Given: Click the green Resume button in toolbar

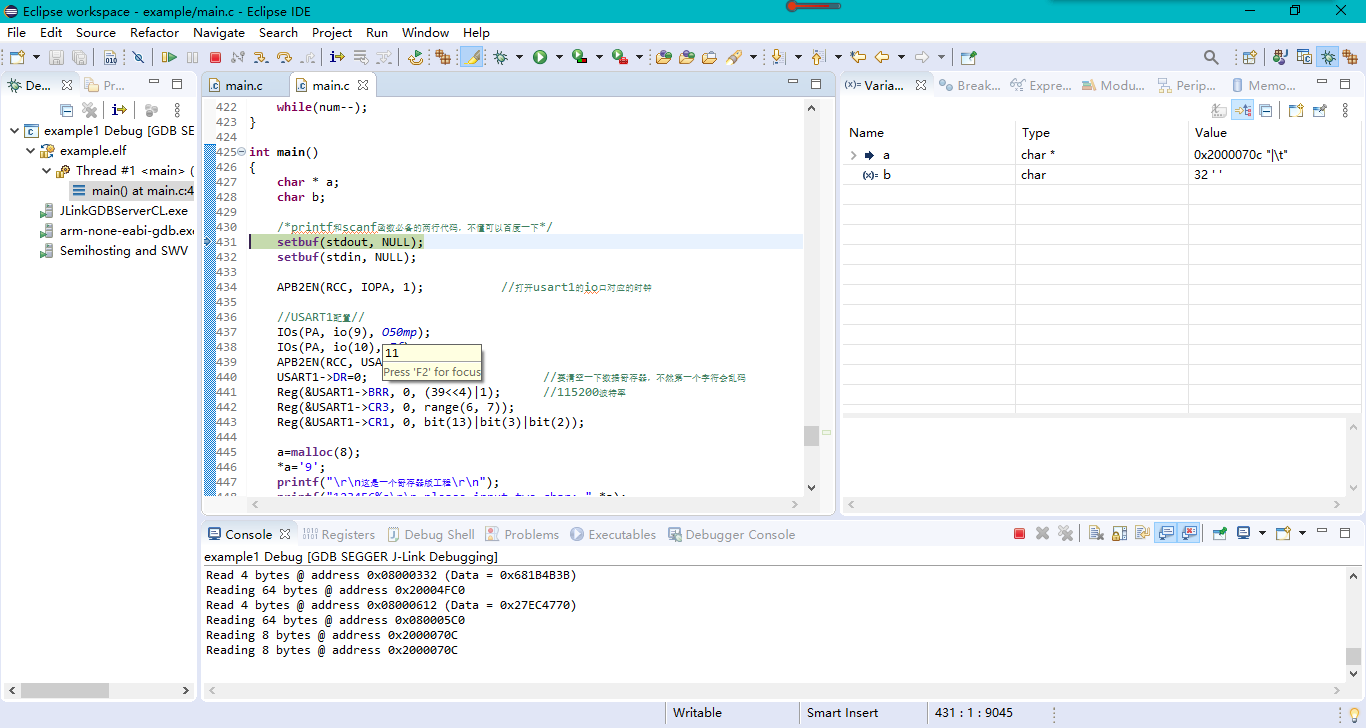Looking at the screenshot, I should (169, 57).
